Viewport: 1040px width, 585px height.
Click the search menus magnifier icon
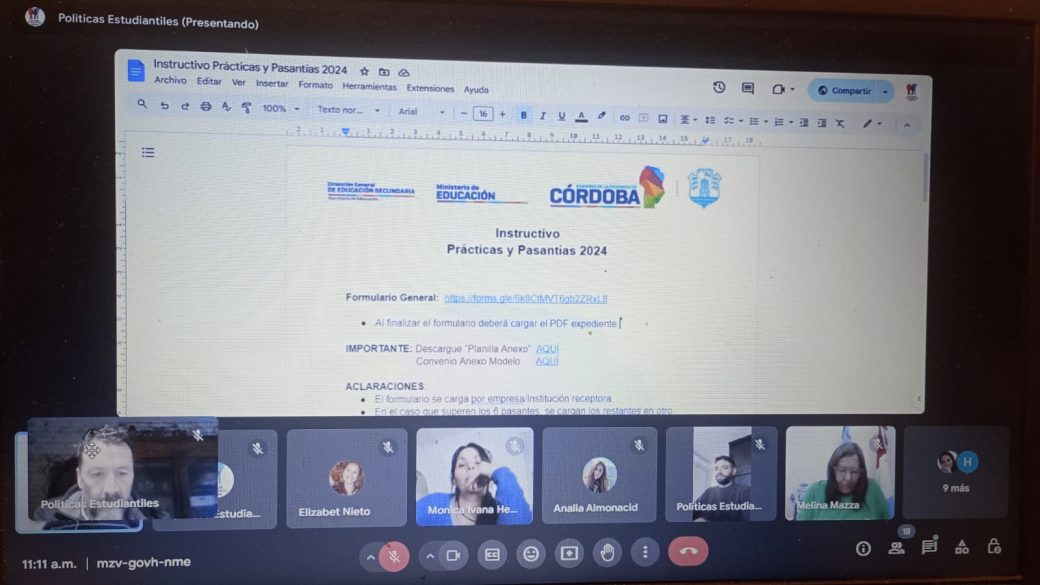tap(142, 104)
